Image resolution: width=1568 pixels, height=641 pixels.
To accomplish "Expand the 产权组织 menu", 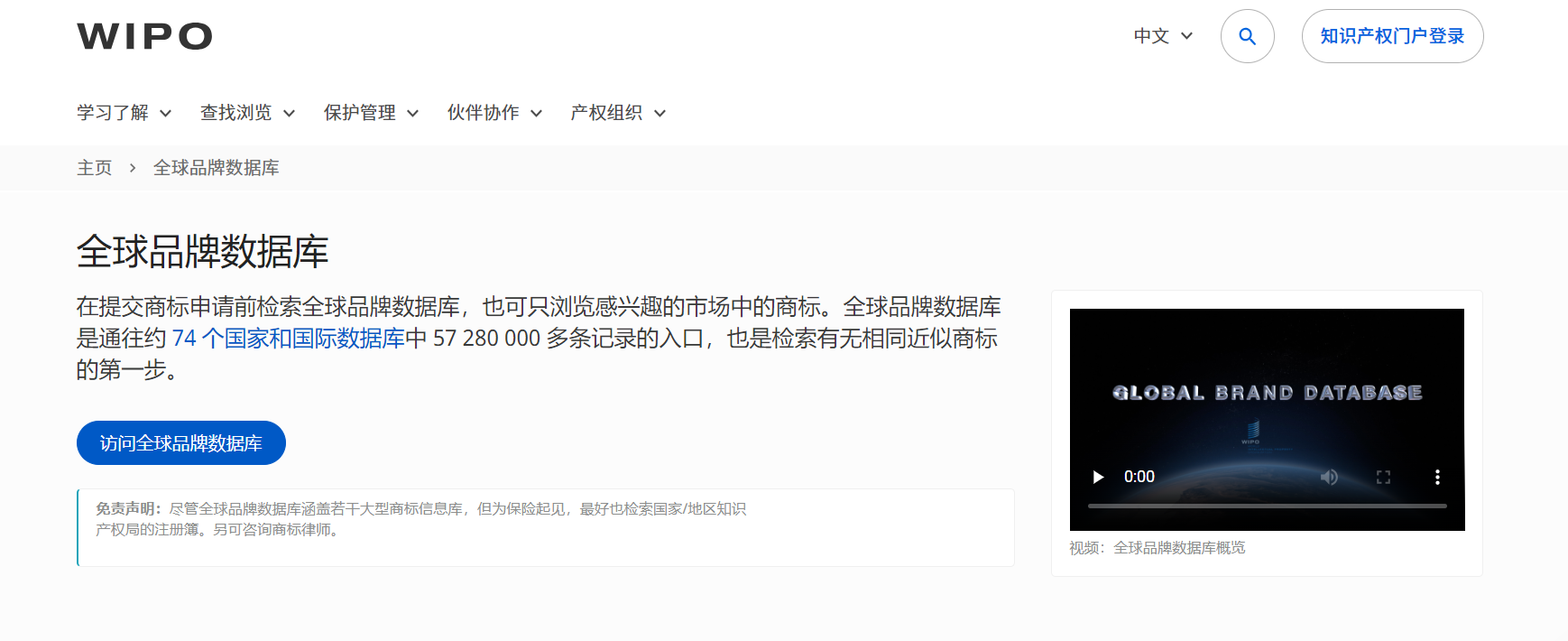I will [x=619, y=113].
